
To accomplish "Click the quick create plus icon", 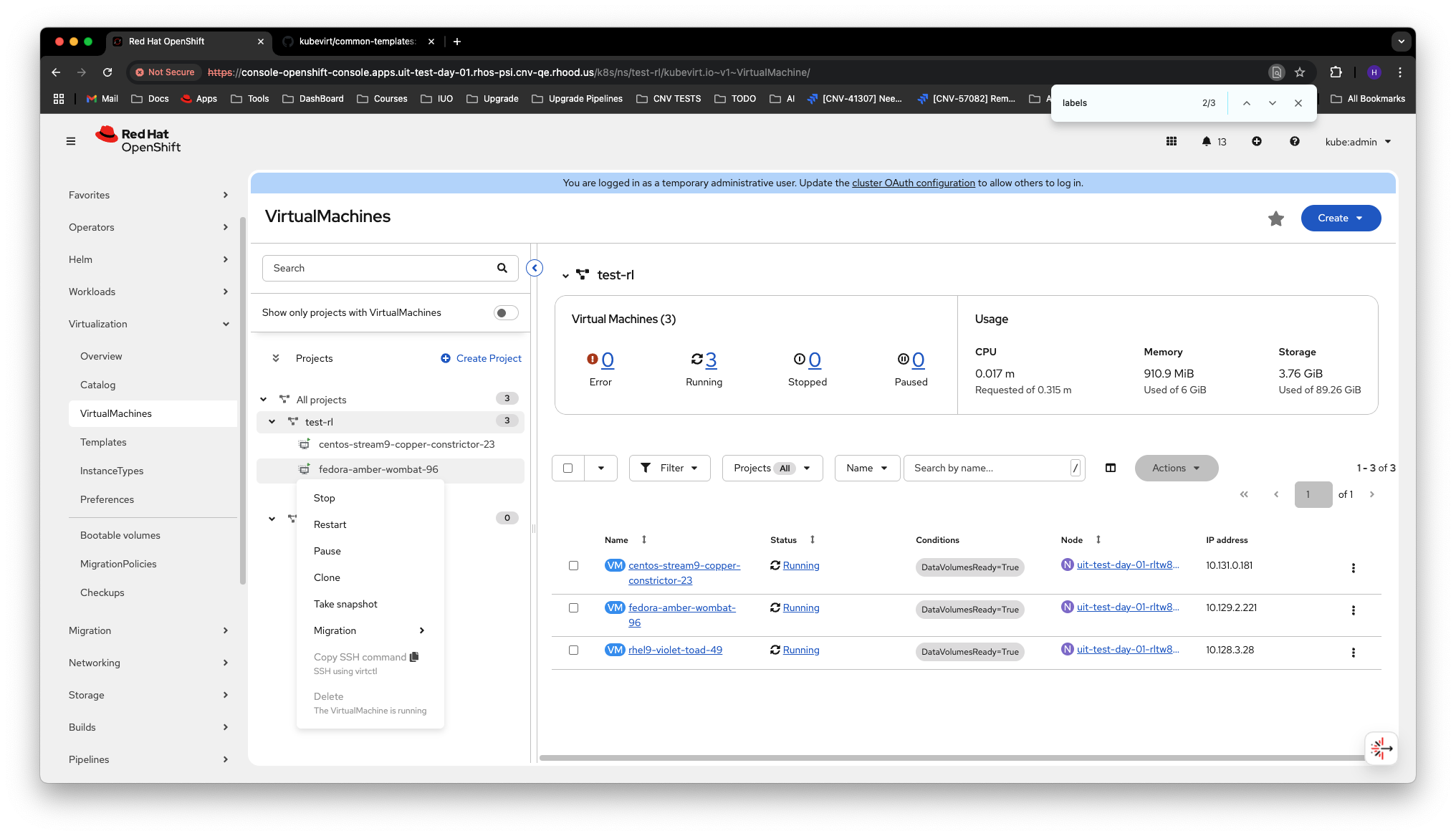I will pos(1257,142).
